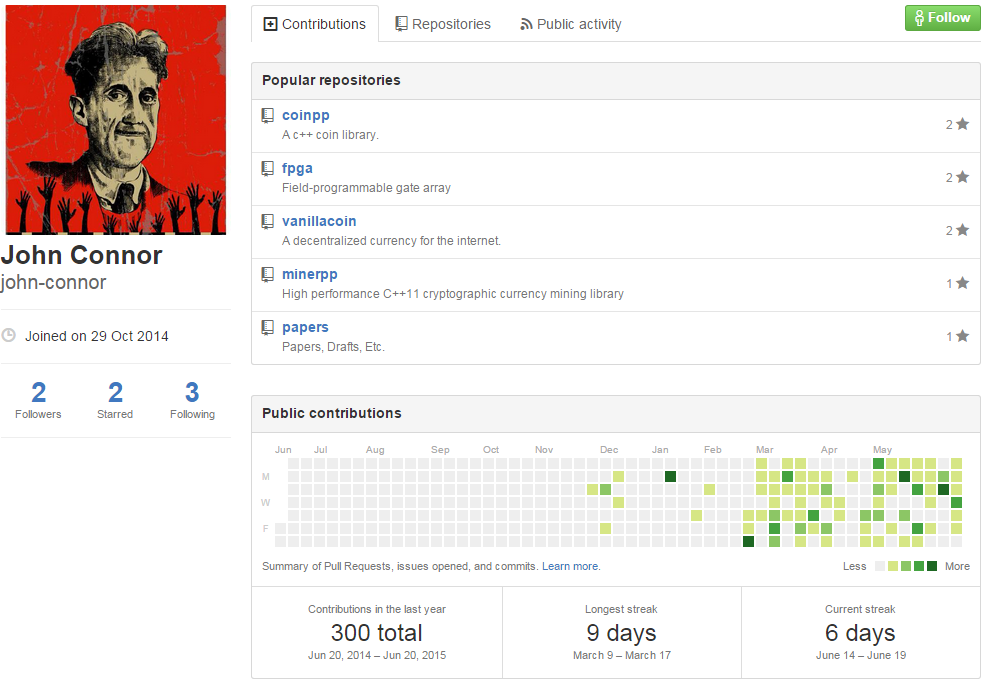Click the Dec month label in calendar

point(609,450)
